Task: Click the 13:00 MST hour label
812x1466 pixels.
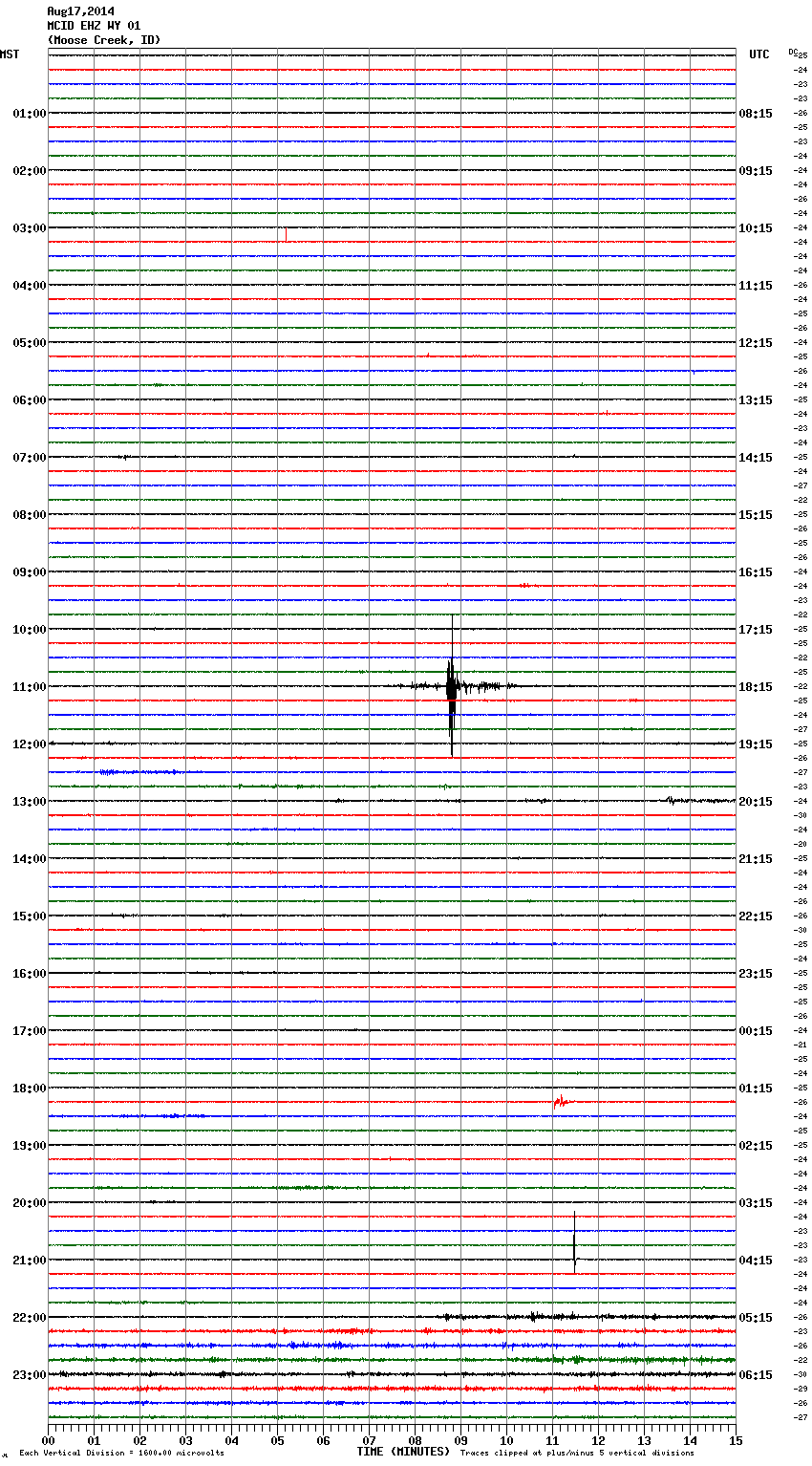Action: (29, 802)
